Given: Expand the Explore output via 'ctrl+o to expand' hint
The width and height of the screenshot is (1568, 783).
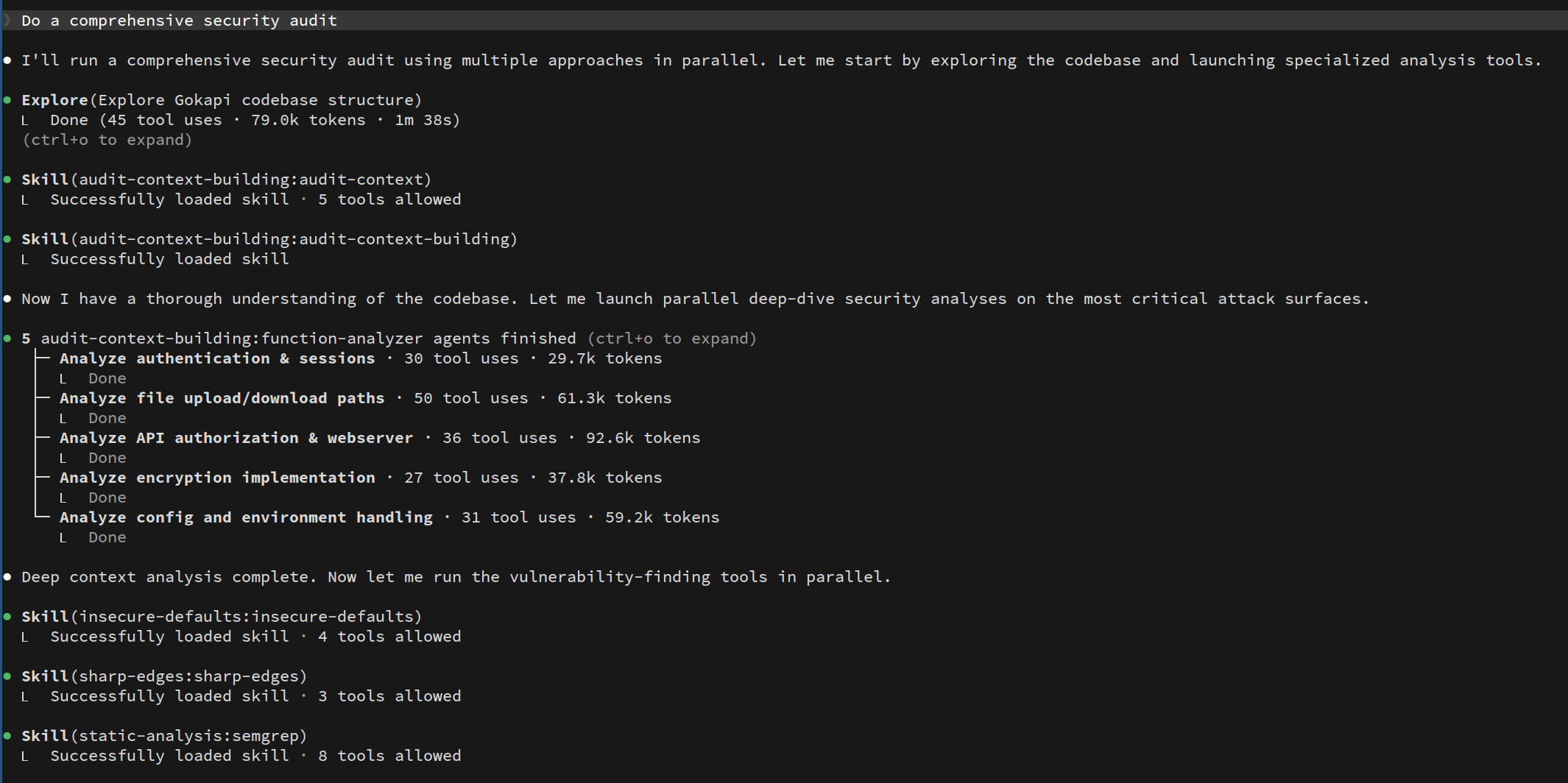Looking at the screenshot, I should tap(107, 140).
